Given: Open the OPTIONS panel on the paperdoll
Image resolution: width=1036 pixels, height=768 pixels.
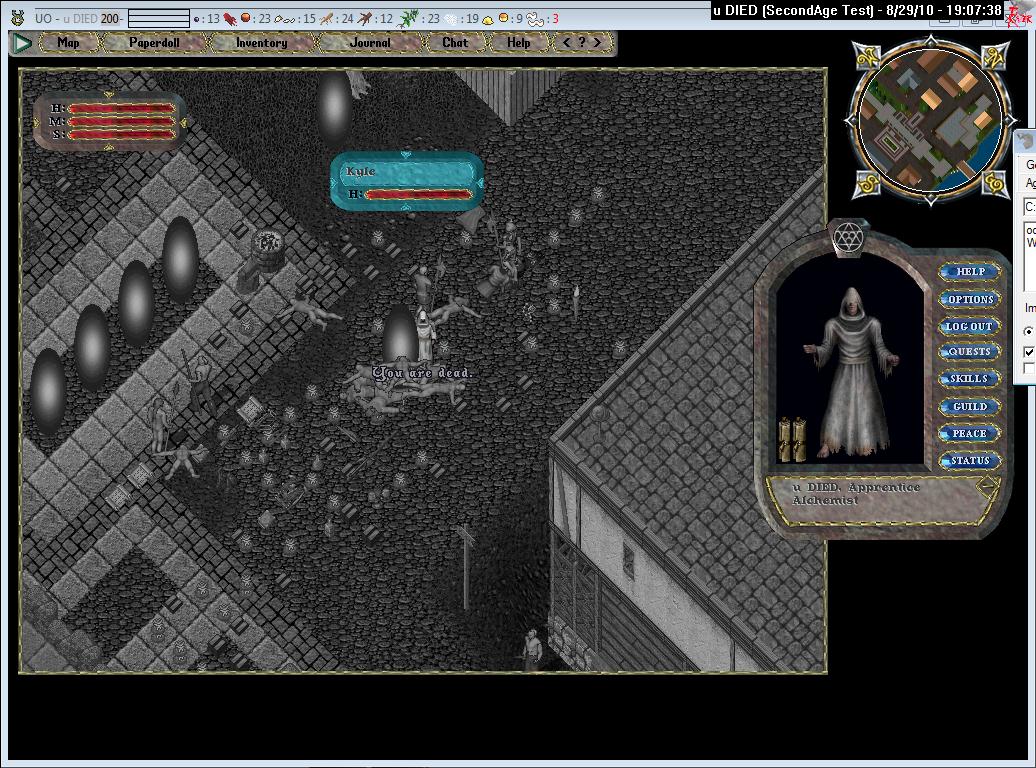Looking at the screenshot, I should [x=968, y=299].
